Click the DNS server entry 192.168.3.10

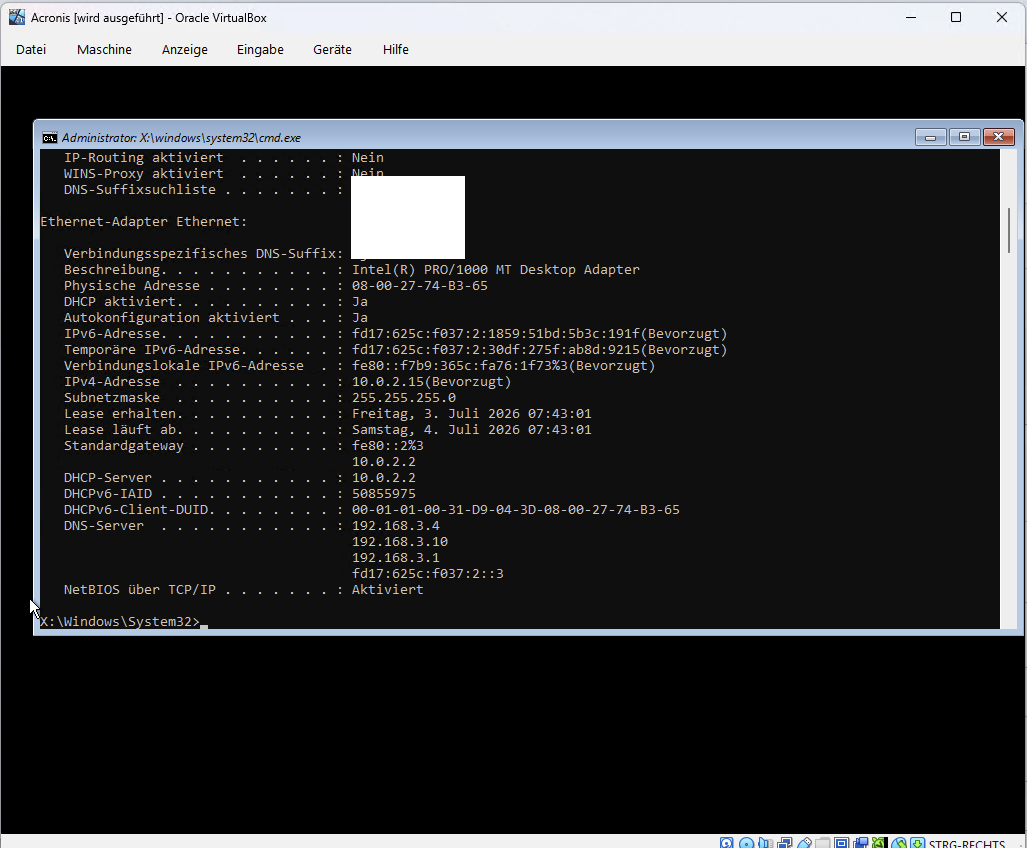[400, 542]
